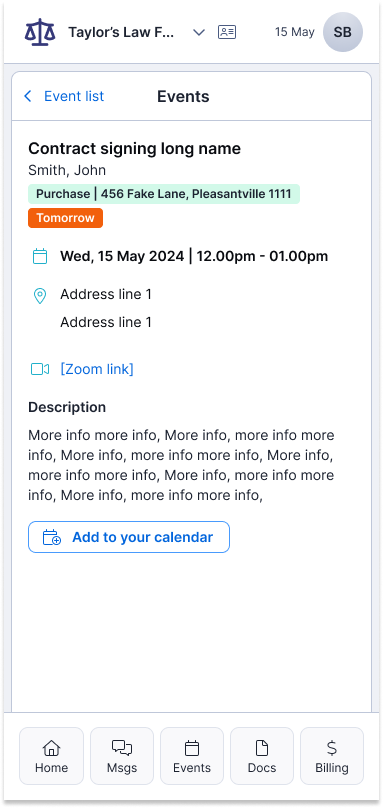
Task: Click the calendar icon beside event date
Action: [x=40, y=256]
